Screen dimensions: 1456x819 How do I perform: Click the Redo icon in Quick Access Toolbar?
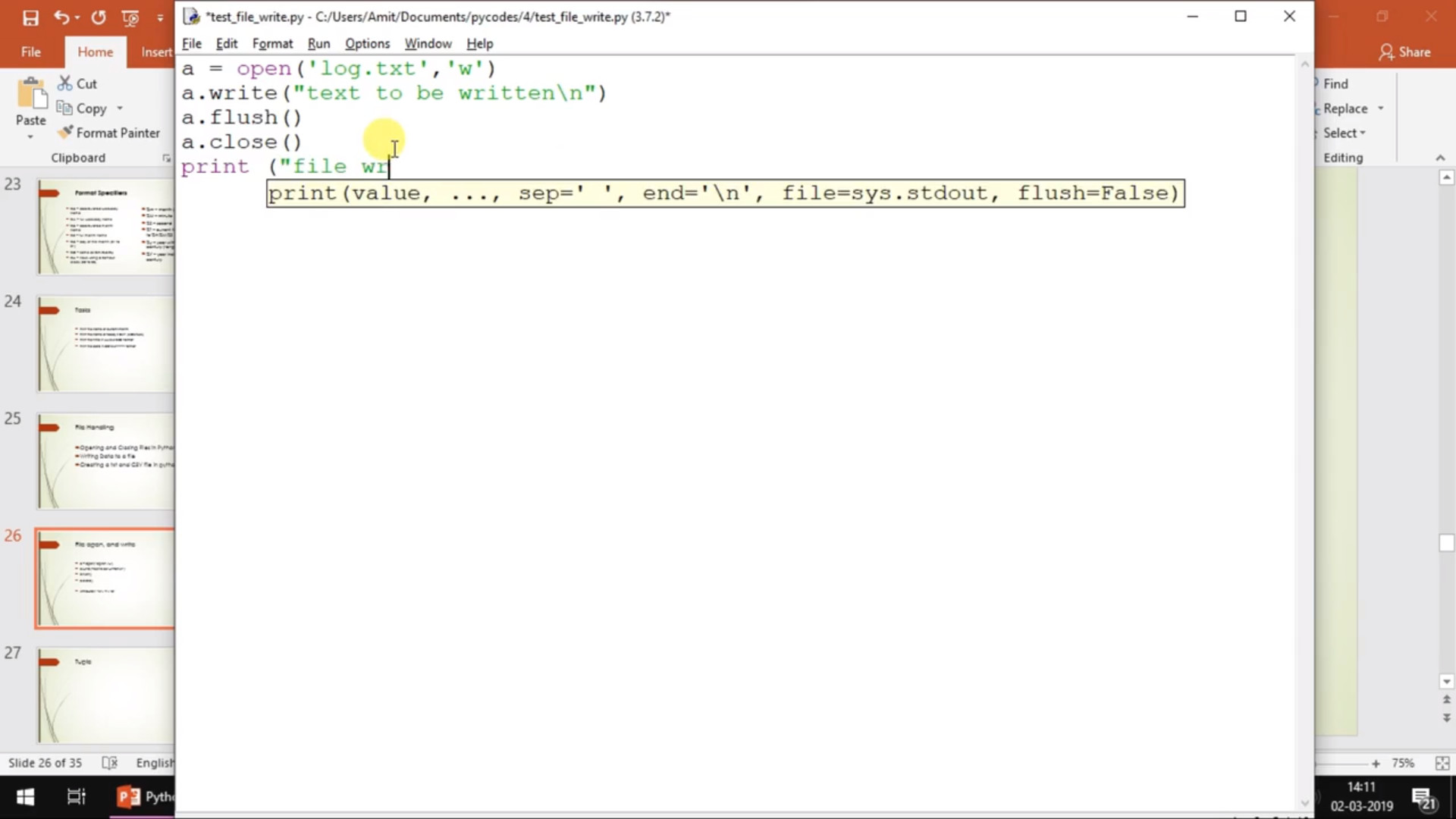pyautogui.click(x=99, y=17)
